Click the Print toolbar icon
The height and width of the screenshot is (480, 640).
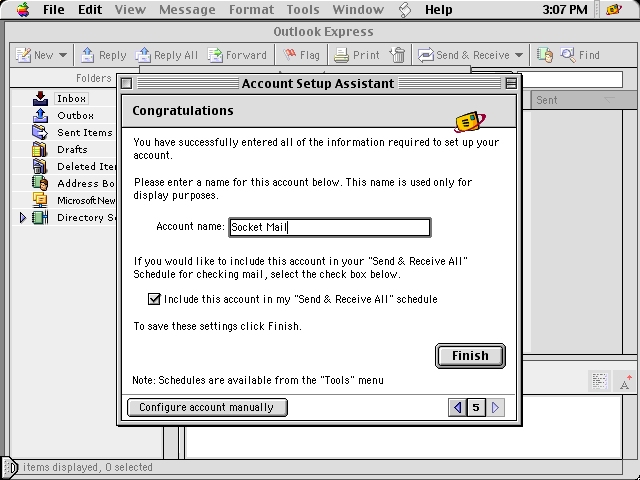click(x=341, y=55)
